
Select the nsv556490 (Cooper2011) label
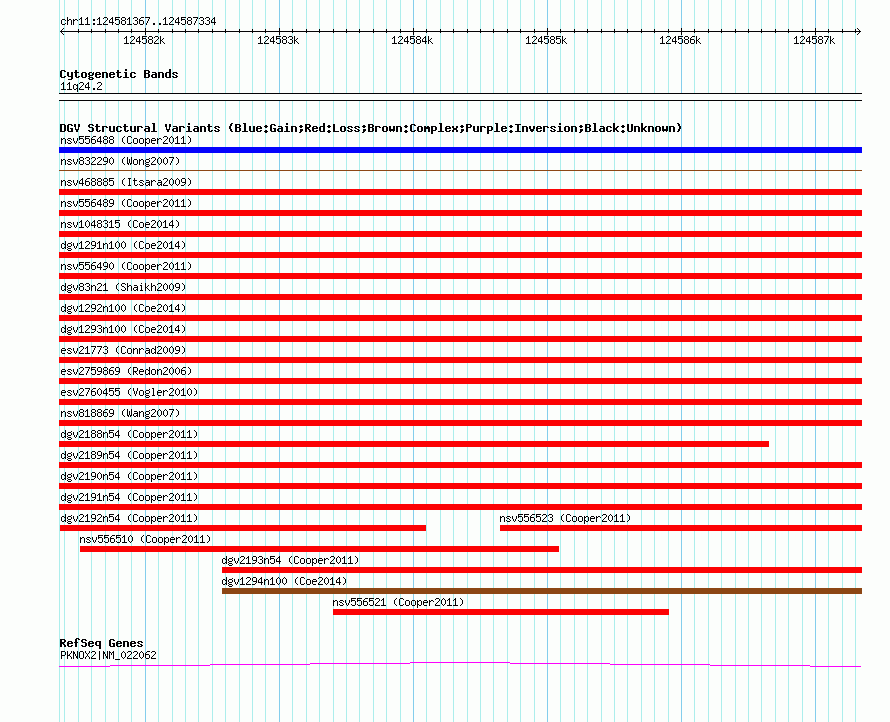(x=126, y=266)
